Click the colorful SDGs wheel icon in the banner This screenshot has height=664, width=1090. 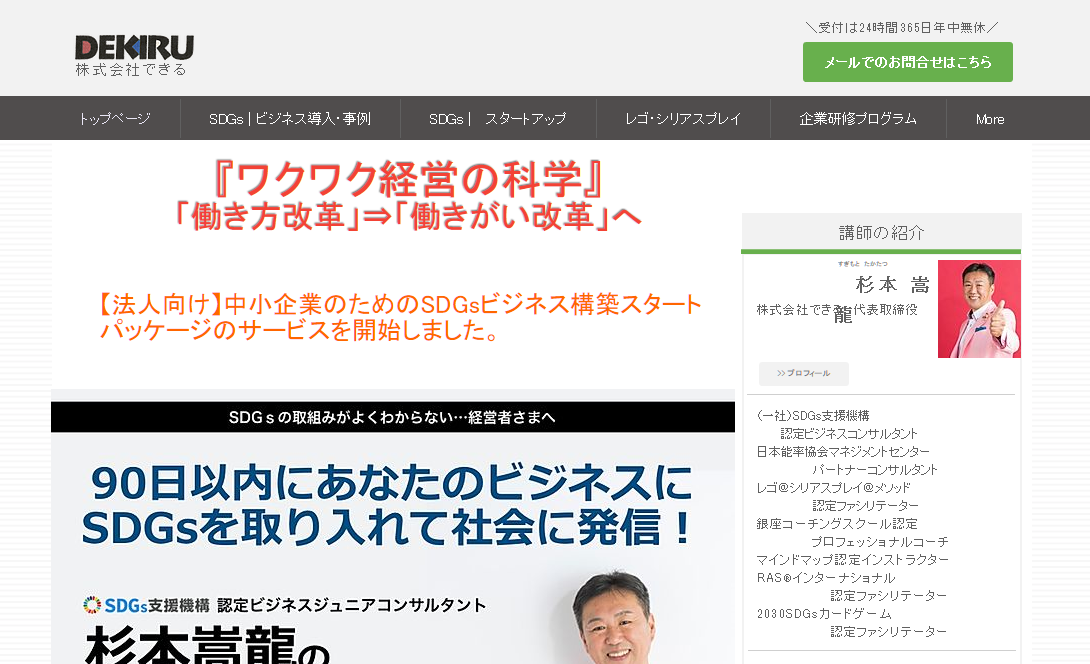(x=91, y=602)
